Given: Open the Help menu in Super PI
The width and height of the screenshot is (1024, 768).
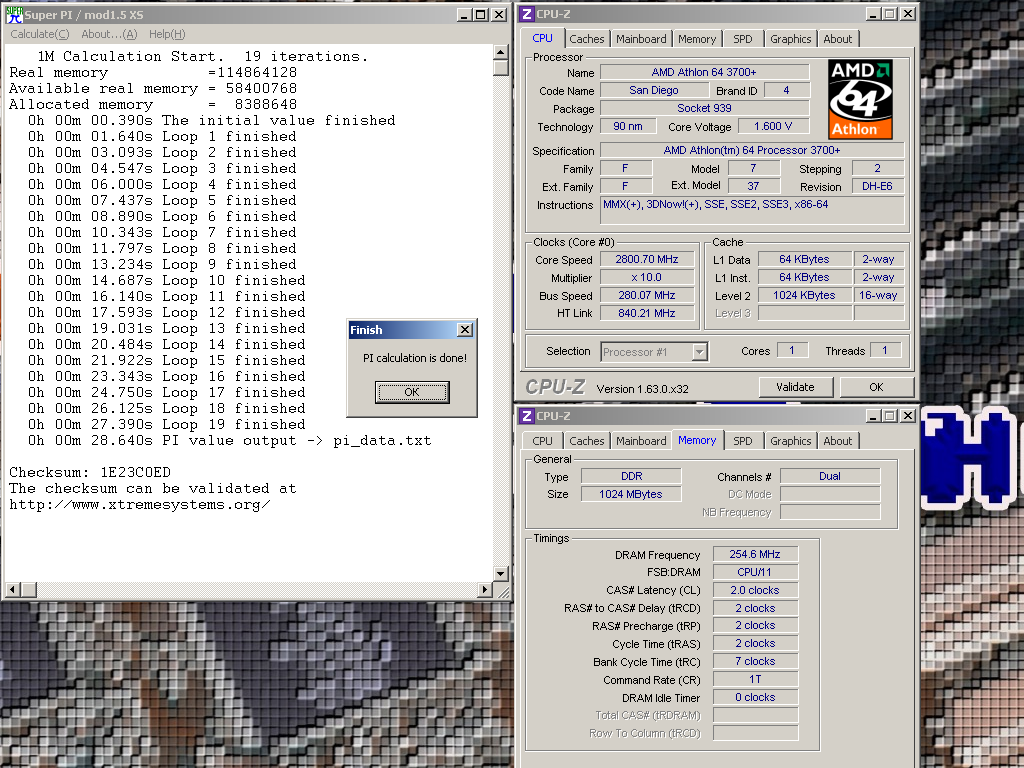Looking at the screenshot, I should pyautogui.click(x=167, y=34).
